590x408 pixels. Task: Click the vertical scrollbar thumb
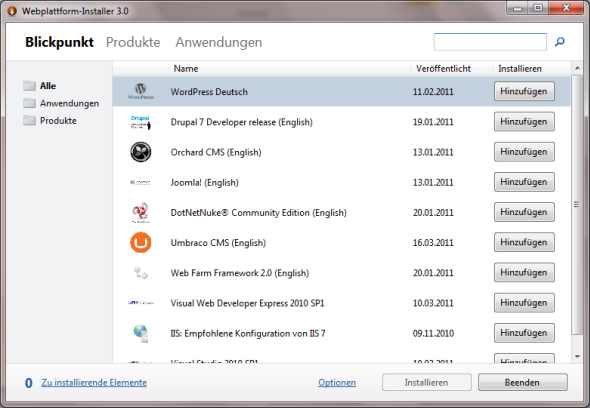(x=577, y=204)
